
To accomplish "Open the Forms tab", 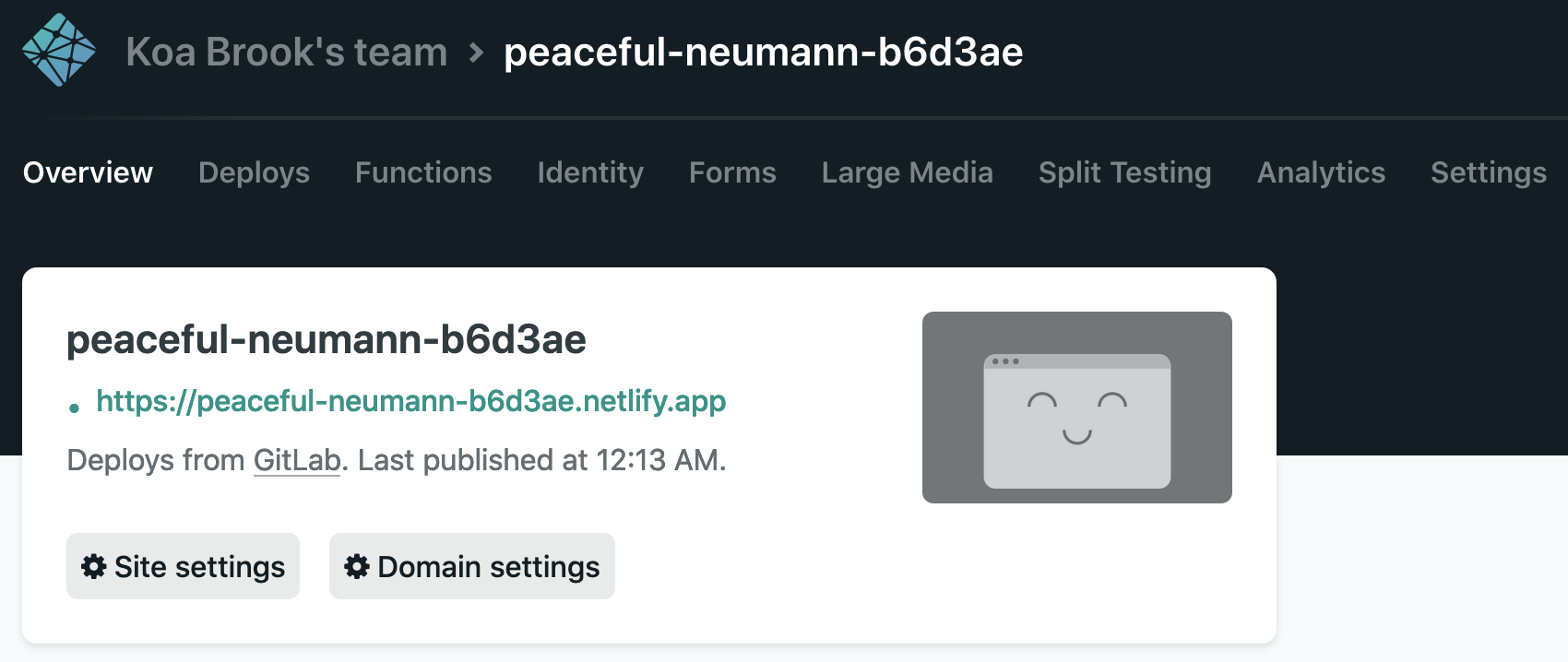I will [x=732, y=172].
